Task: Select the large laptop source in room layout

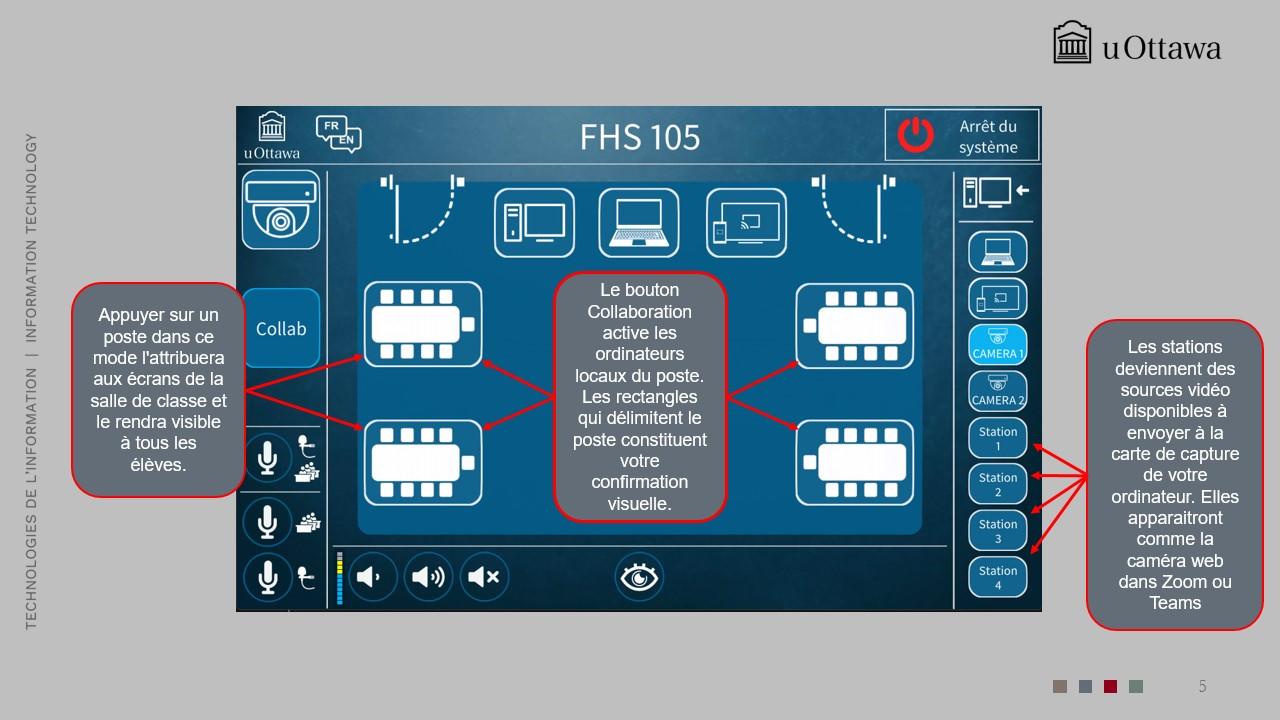Action: 638,223
